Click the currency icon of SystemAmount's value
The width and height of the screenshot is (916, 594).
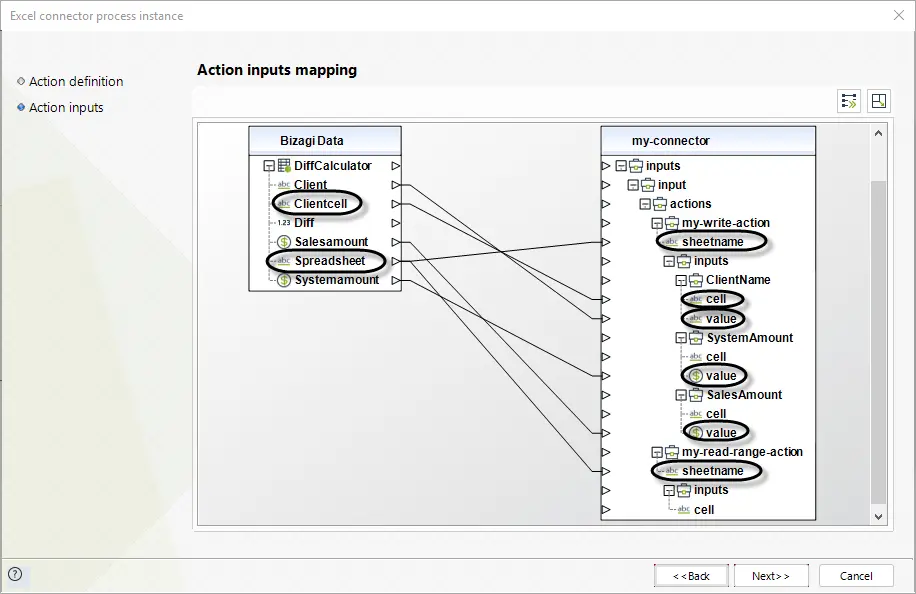coord(696,376)
